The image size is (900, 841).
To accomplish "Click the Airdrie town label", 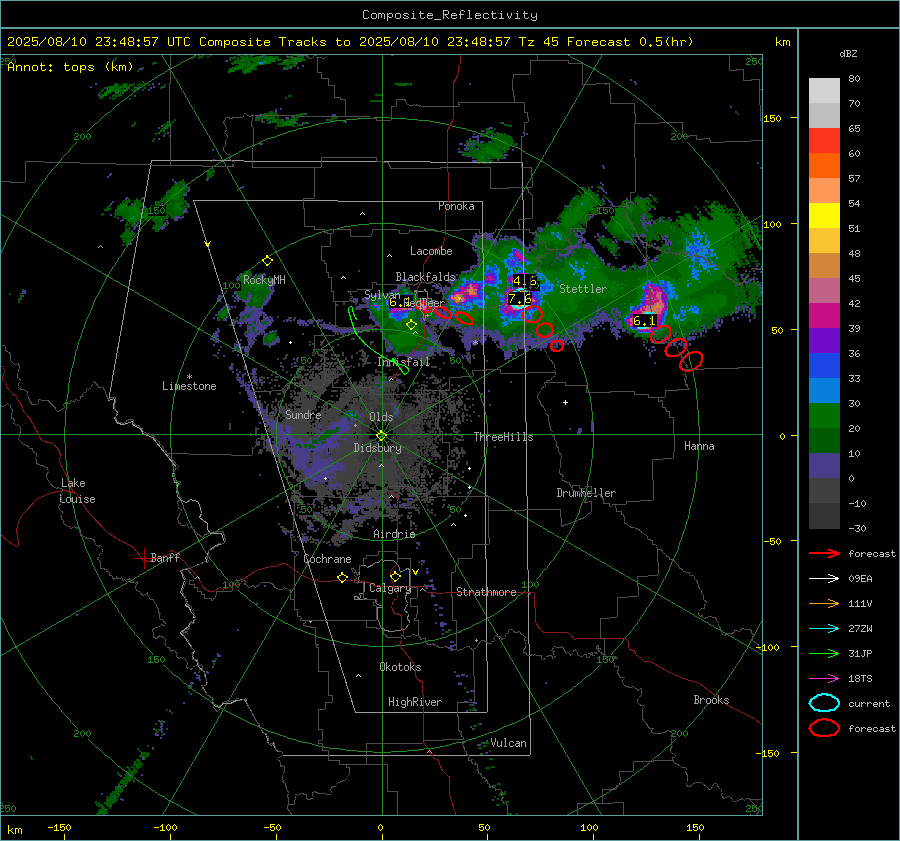I will pyautogui.click(x=394, y=534).
